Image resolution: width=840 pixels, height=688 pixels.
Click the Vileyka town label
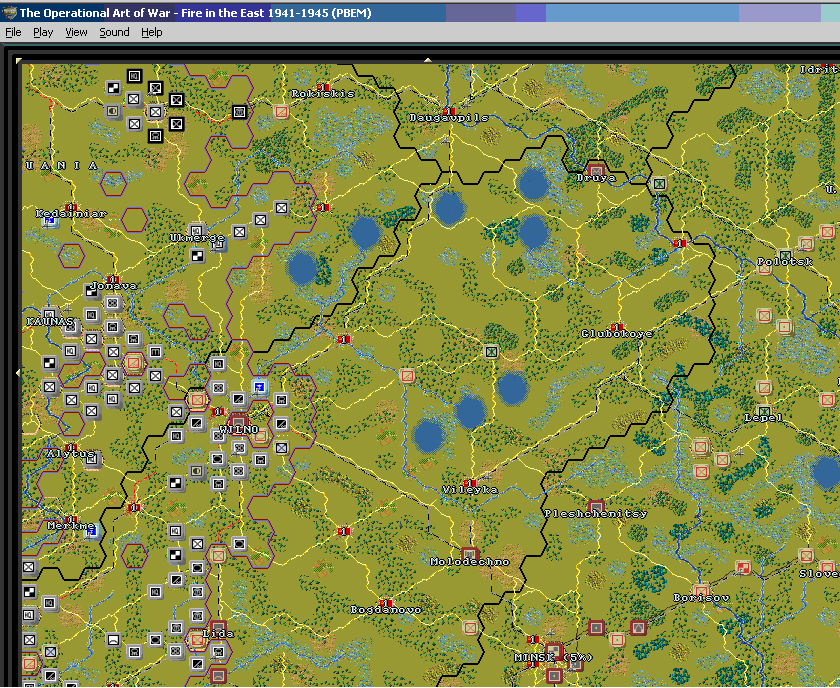click(x=470, y=490)
